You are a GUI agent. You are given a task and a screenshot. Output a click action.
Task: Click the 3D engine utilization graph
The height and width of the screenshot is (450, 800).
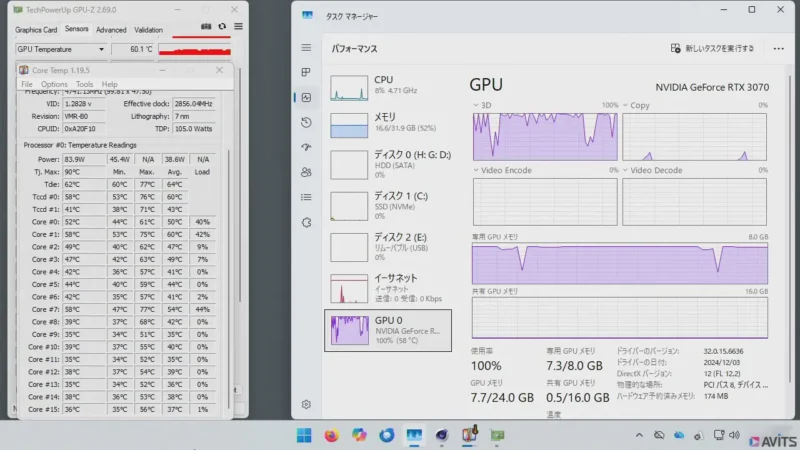click(x=545, y=137)
